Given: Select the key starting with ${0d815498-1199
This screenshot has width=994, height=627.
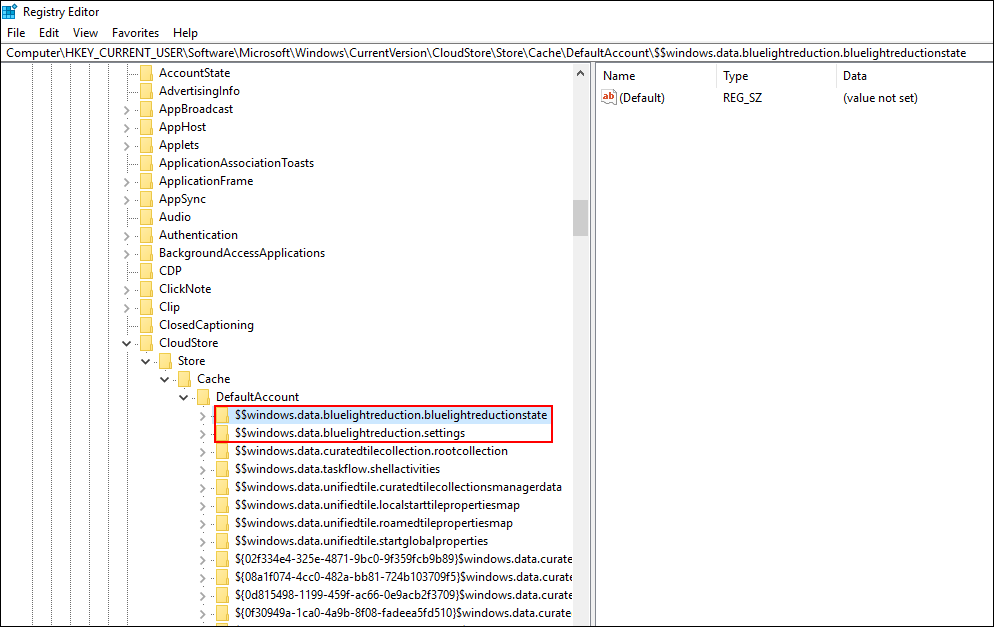Looking at the screenshot, I should click(403, 595).
